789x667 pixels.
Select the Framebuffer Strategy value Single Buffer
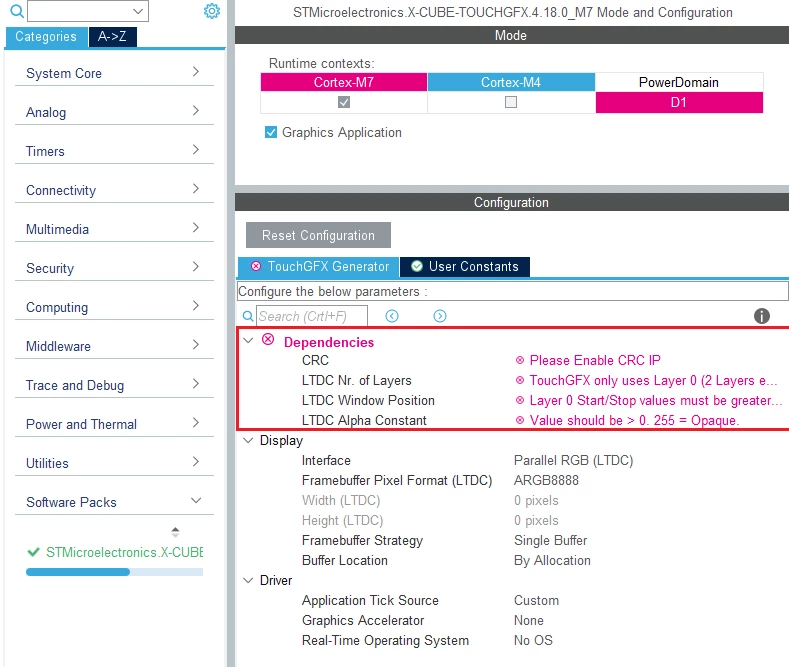550,540
